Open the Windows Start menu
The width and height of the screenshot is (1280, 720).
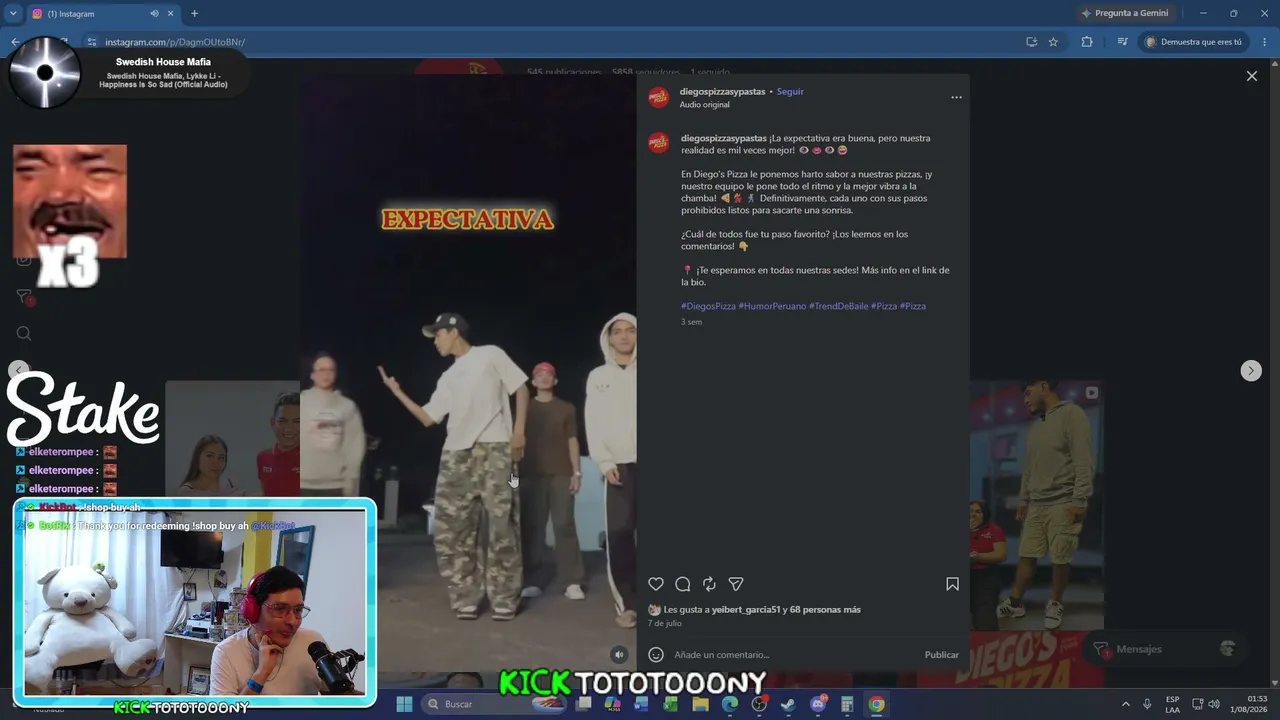(404, 704)
